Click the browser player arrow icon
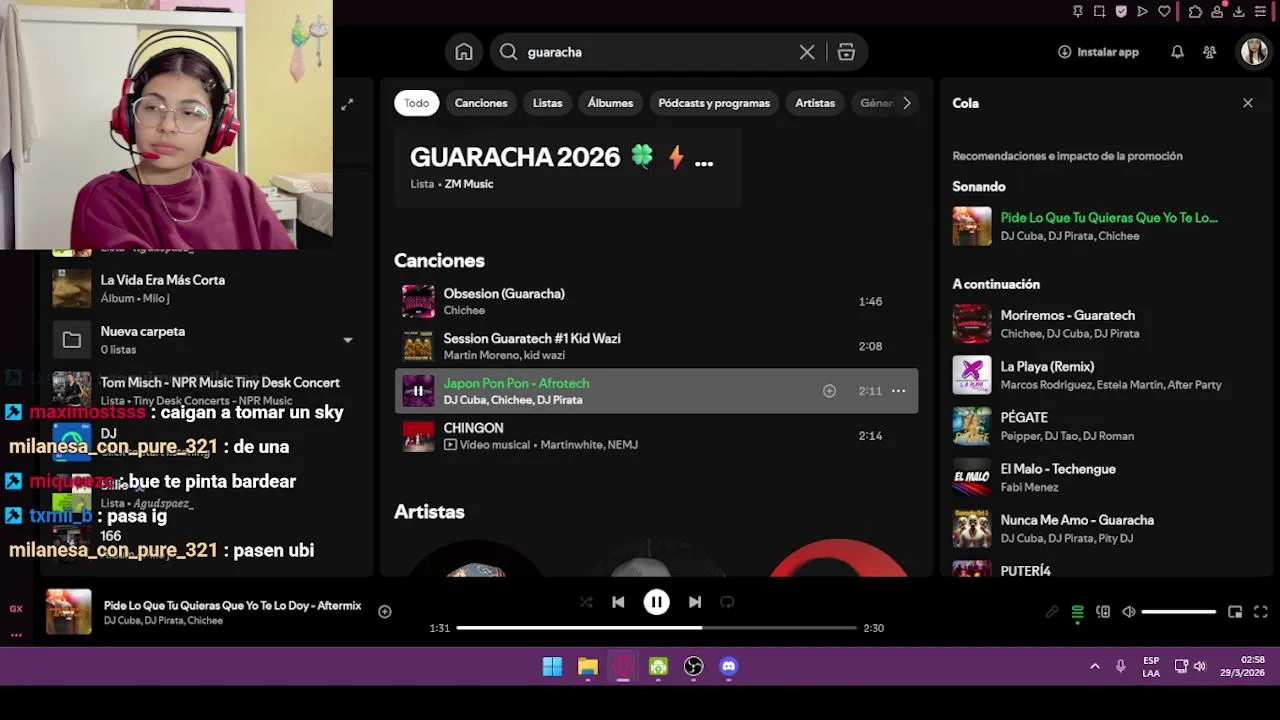 1142,11
